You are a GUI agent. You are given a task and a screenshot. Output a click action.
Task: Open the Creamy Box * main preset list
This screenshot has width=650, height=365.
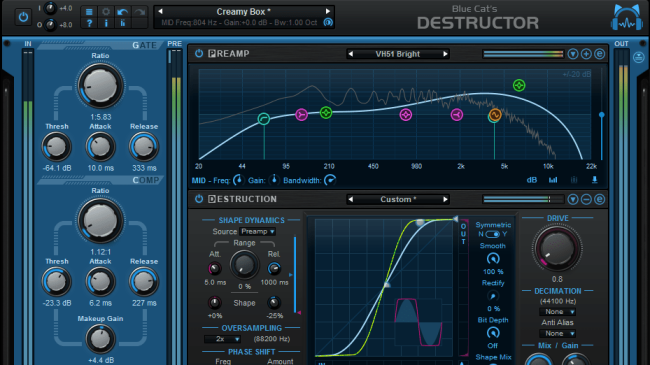[x=243, y=12]
